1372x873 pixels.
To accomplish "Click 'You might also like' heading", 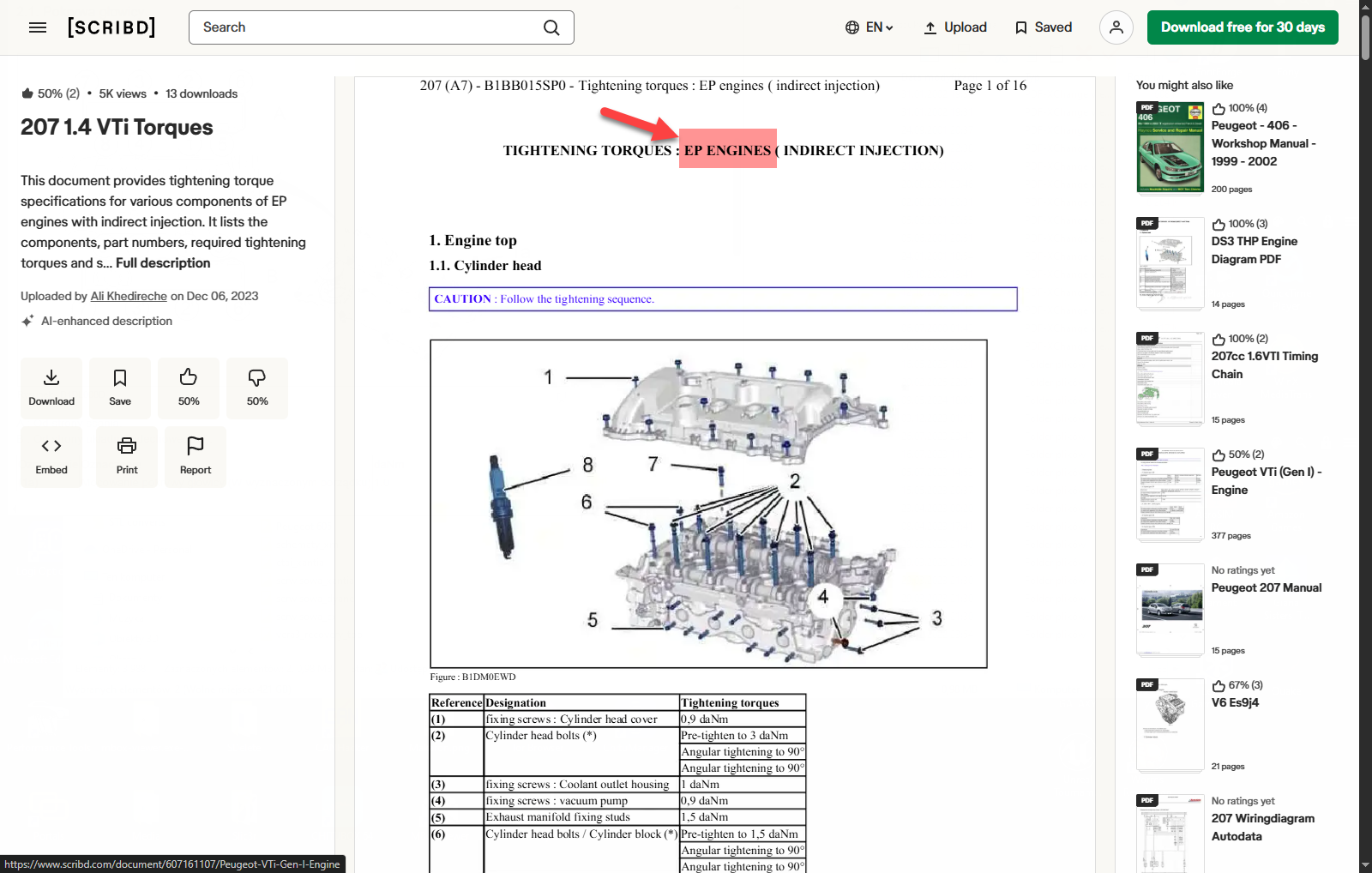I will point(1184,85).
